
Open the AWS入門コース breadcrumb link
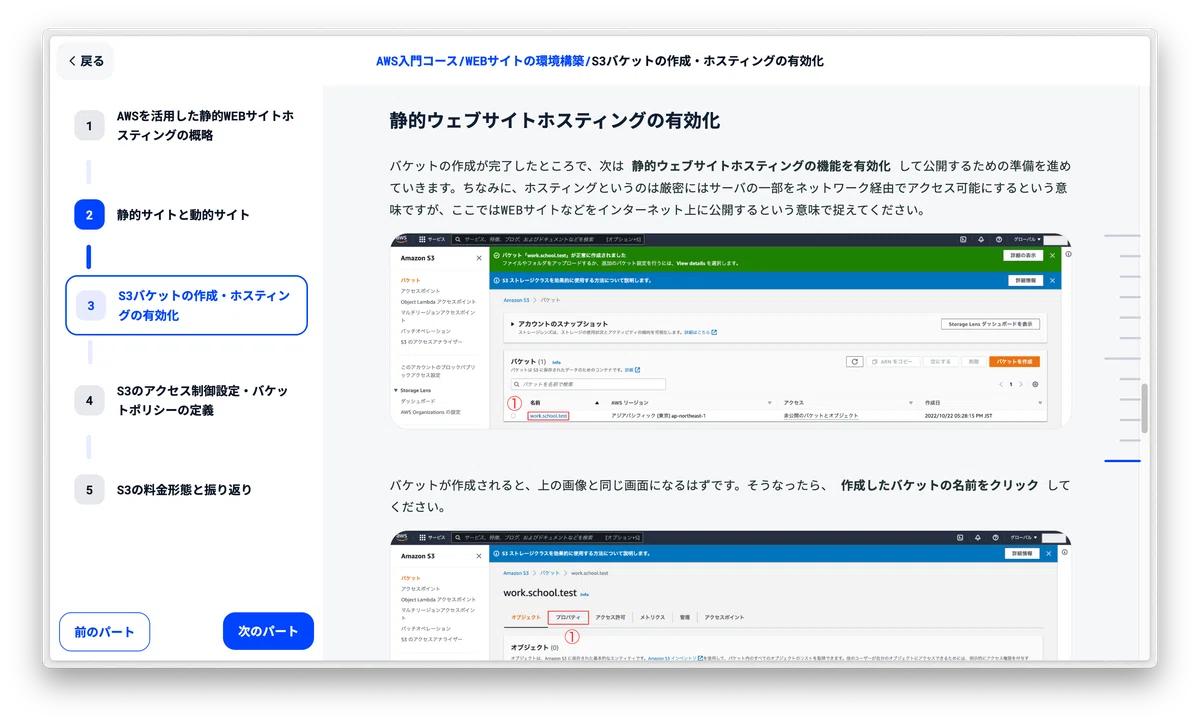[416, 61]
